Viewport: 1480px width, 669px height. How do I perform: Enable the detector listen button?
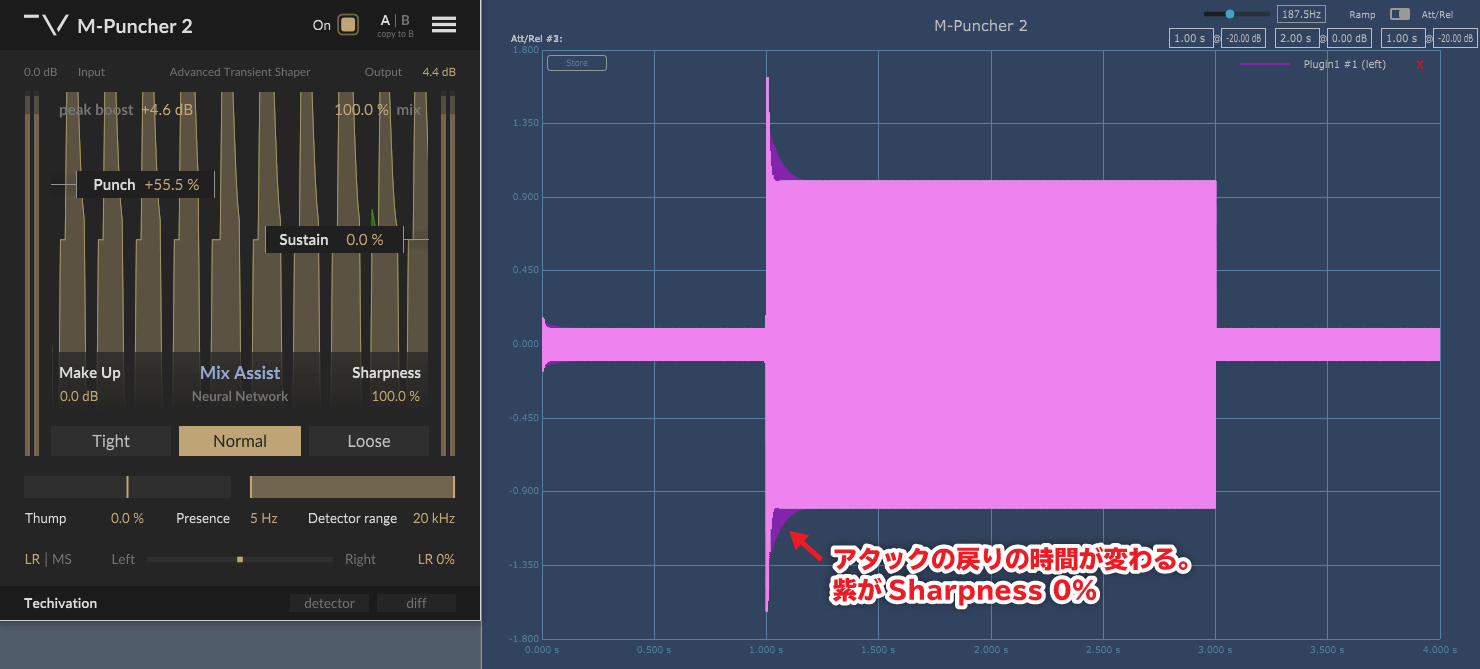329,603
